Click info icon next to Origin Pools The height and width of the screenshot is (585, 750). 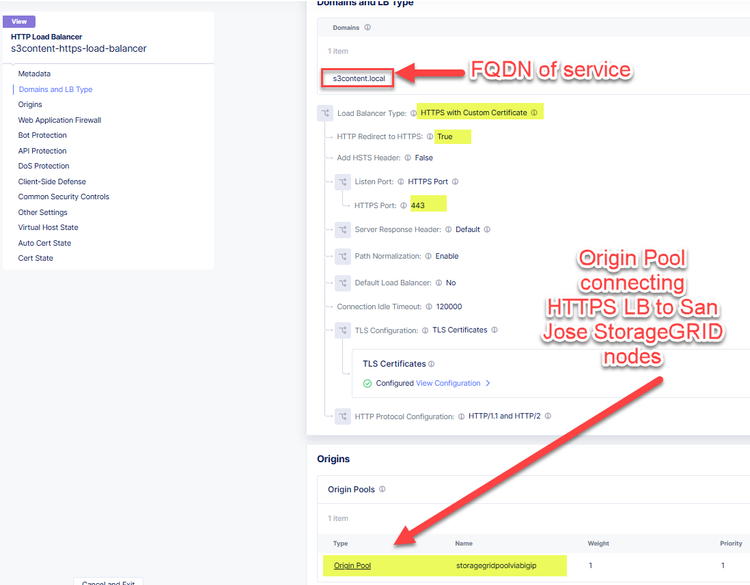tap(382, 489)
